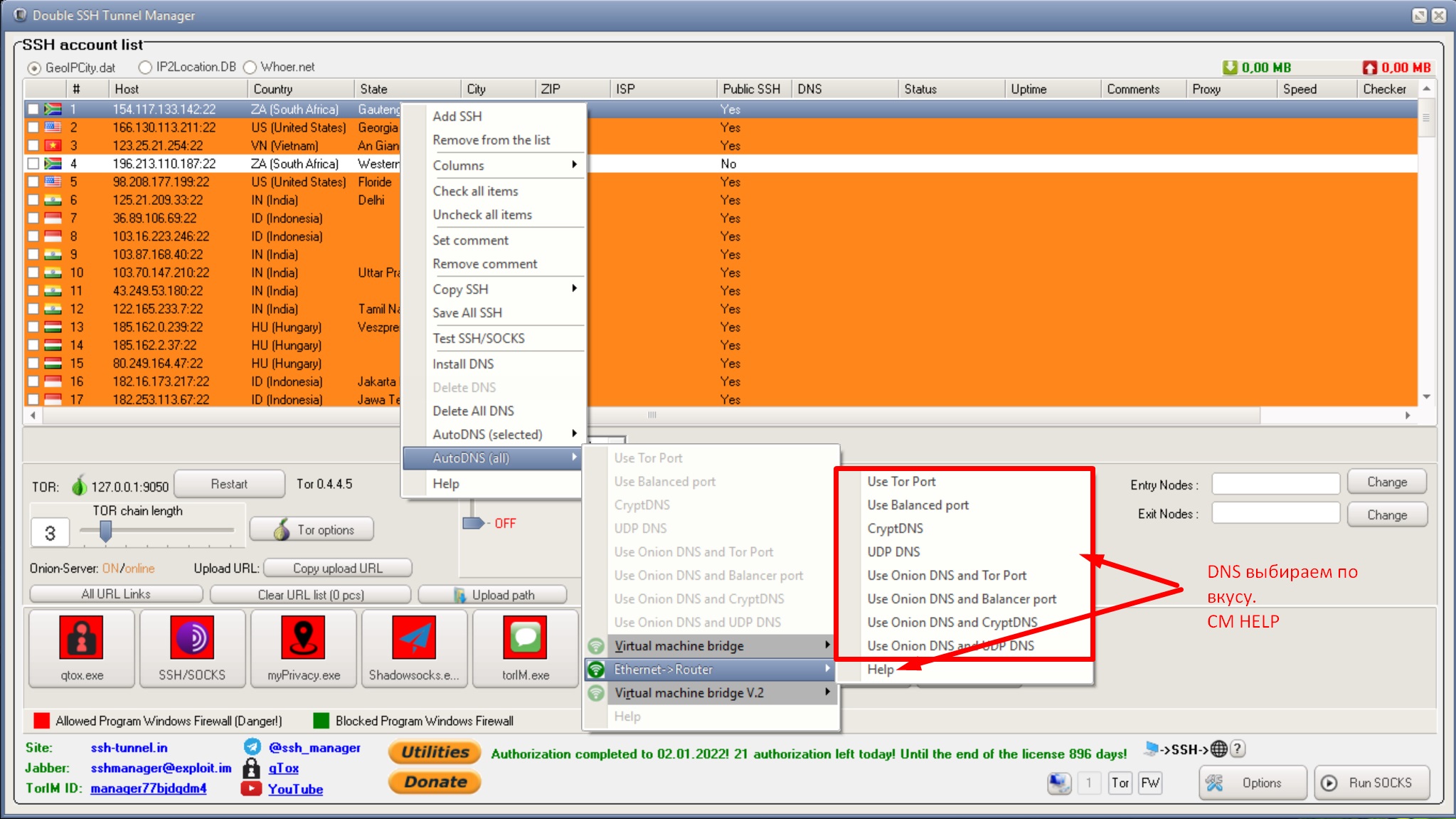Viewport: 1456px width, 819px height.
Task: Select Whoer.net radio button
Action: point(248,67)
